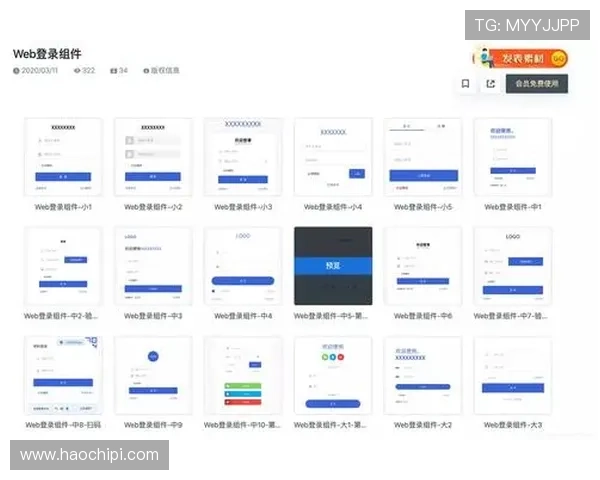Click the orange GO banner button
Image resolution: width=600 pixels, height=480 pixels.
coord(521,59)
